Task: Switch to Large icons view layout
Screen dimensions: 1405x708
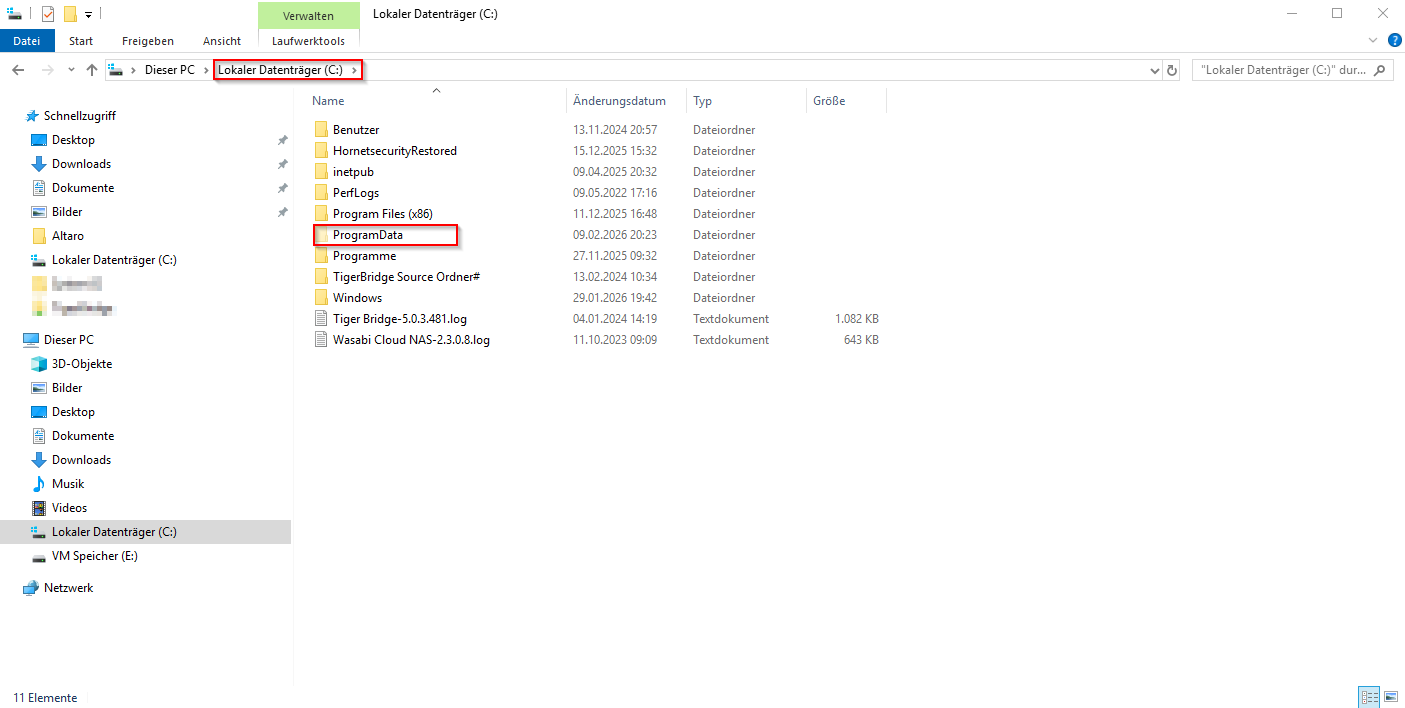Action: coord(1390,697)
